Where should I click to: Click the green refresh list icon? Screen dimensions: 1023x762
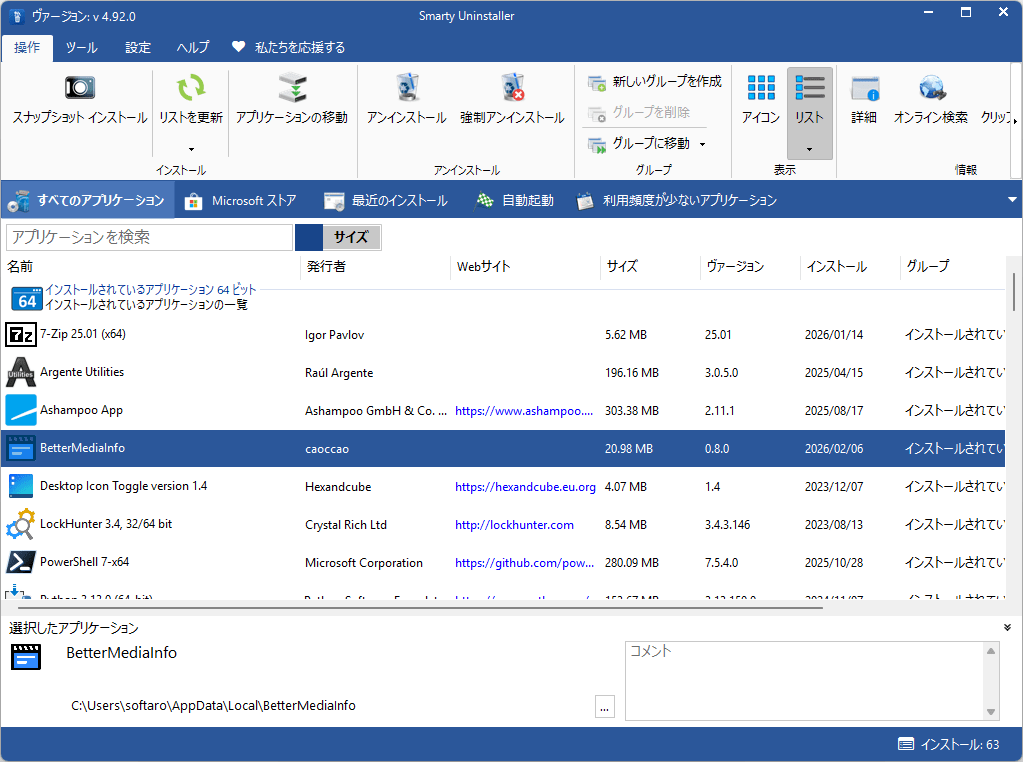point(190,88)
